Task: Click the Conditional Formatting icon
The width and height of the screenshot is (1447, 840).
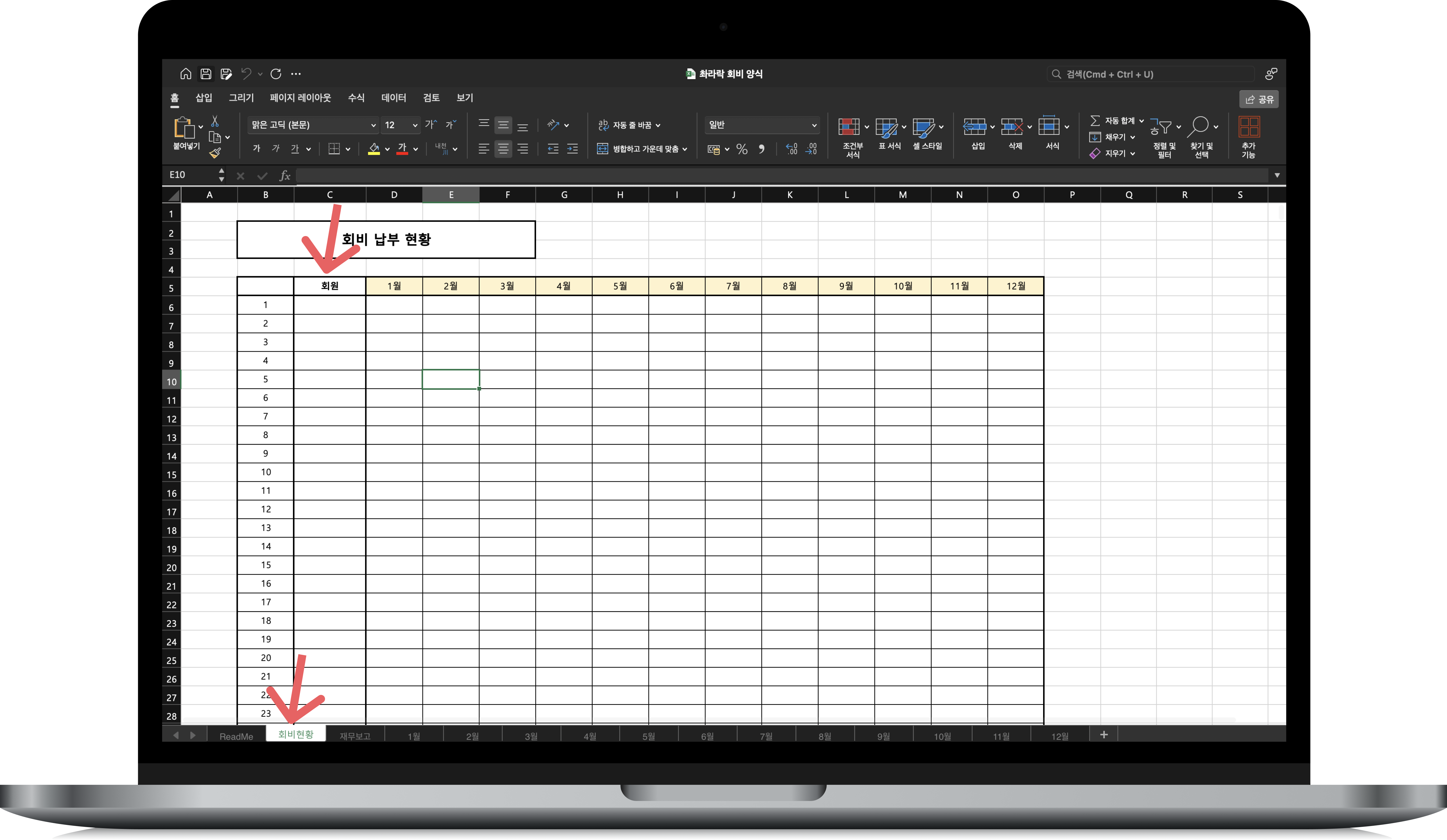Action: [x=849, y=127]
